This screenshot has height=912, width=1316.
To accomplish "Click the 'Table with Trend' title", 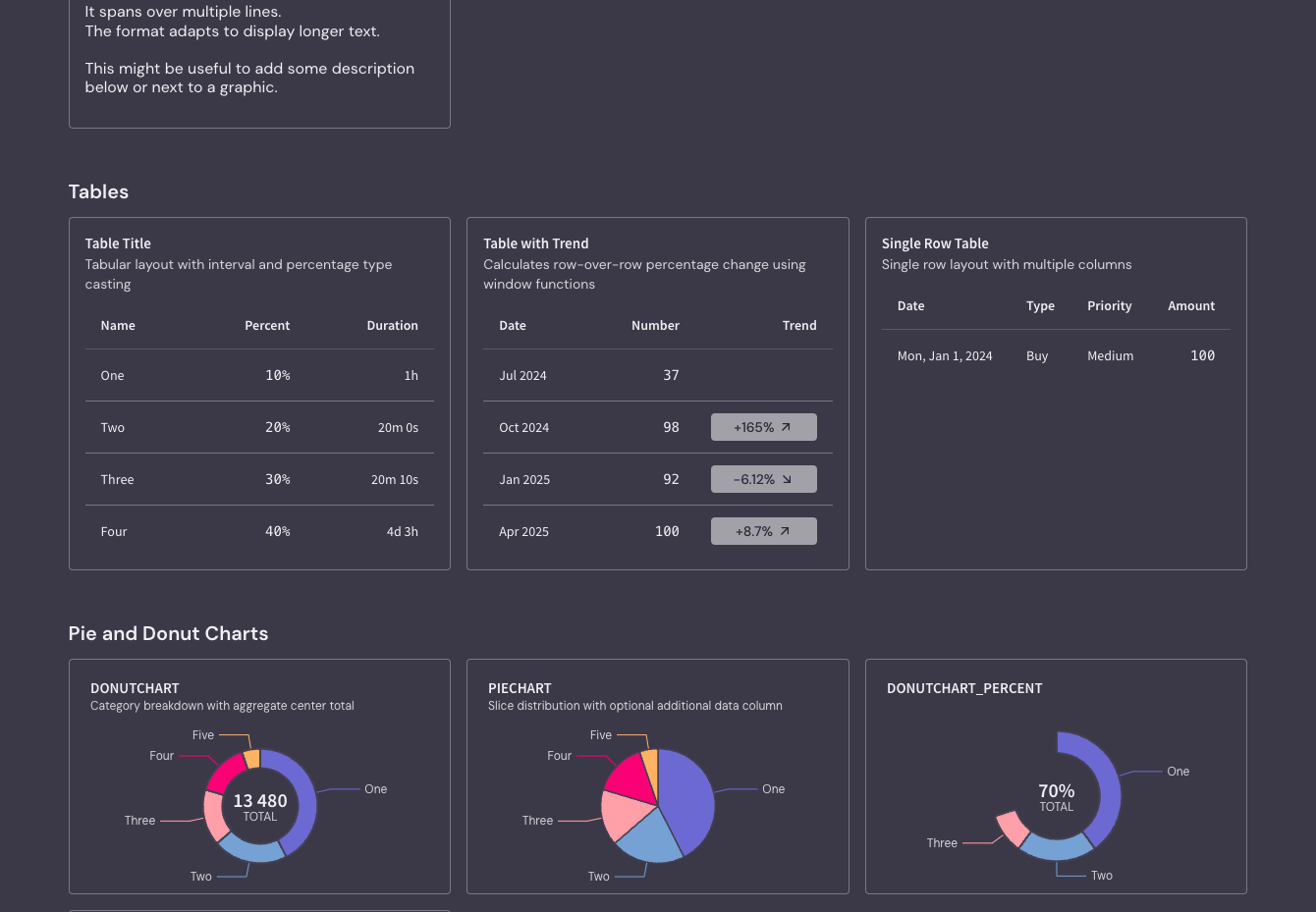I will click(x=536, y=243).
